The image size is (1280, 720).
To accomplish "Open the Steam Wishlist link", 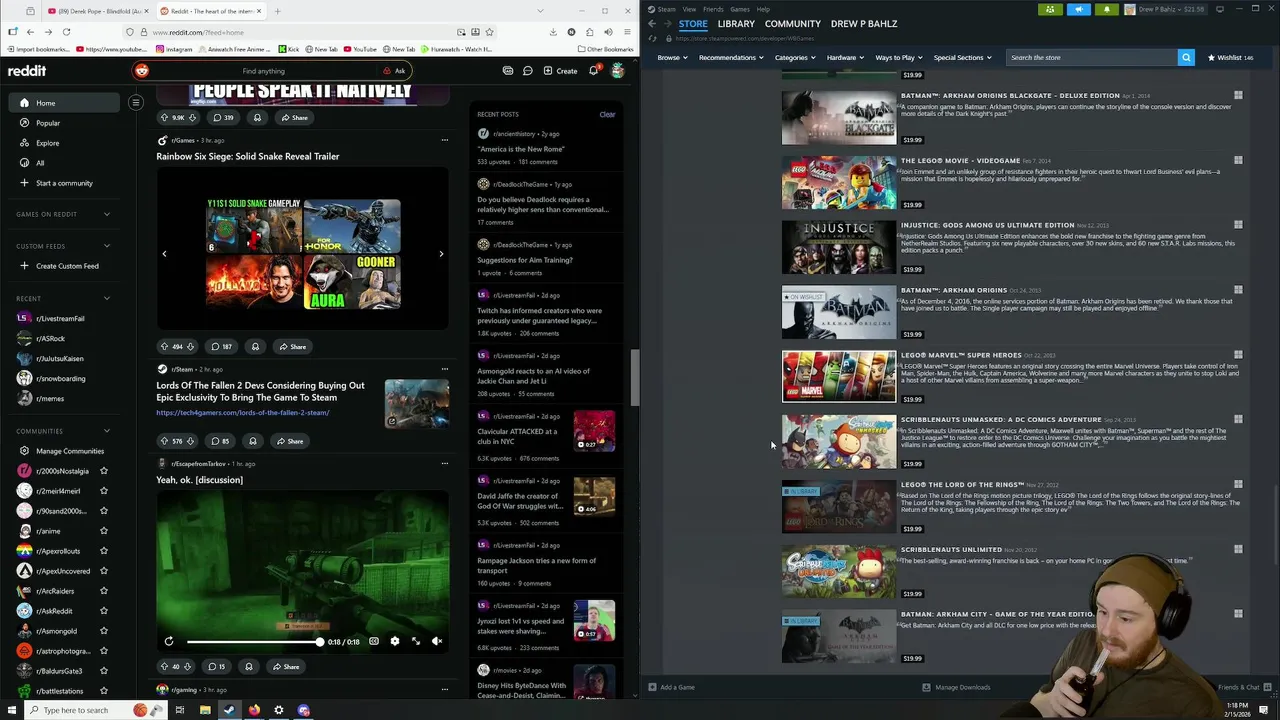I will pyautogui.click(x=1230, y=57).
